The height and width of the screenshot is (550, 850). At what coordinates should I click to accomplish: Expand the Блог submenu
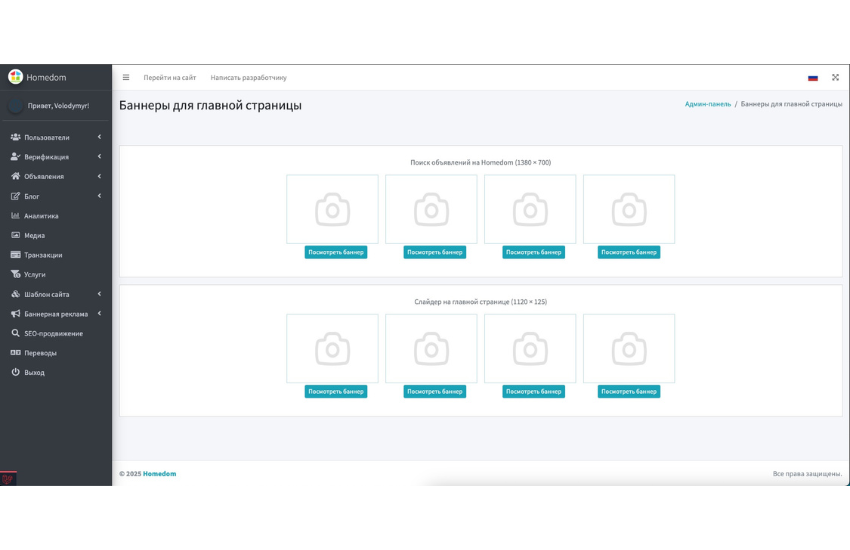coord(99,196)
